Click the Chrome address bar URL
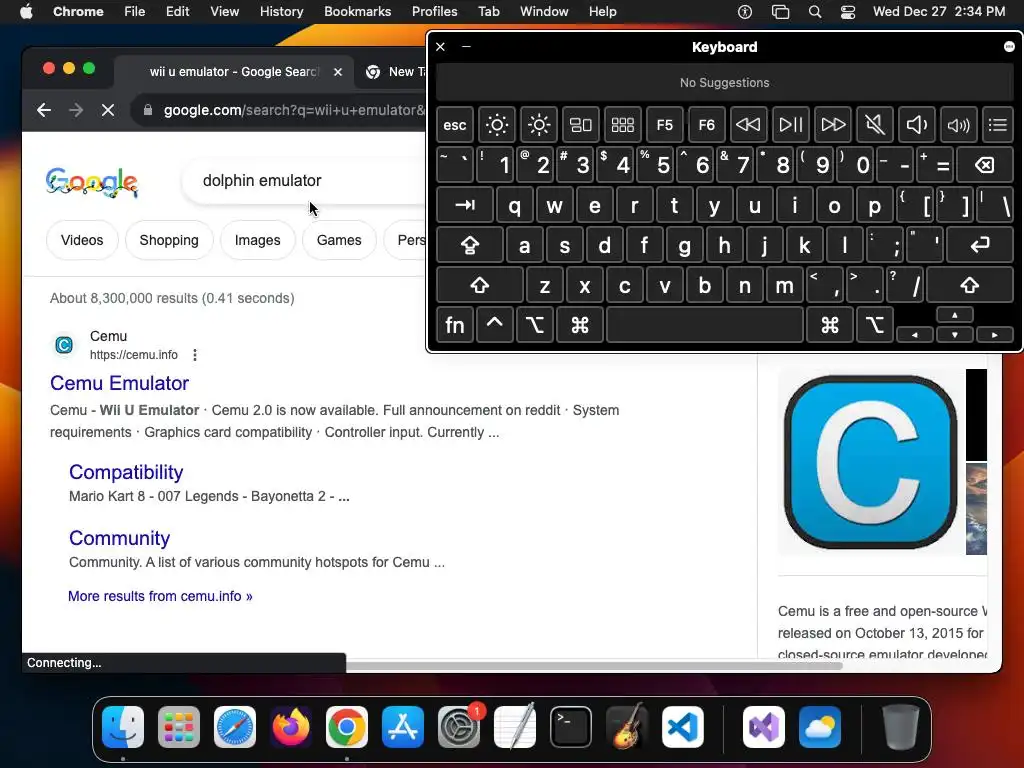Screen dimensions: 1024x768 click(294, 110)
